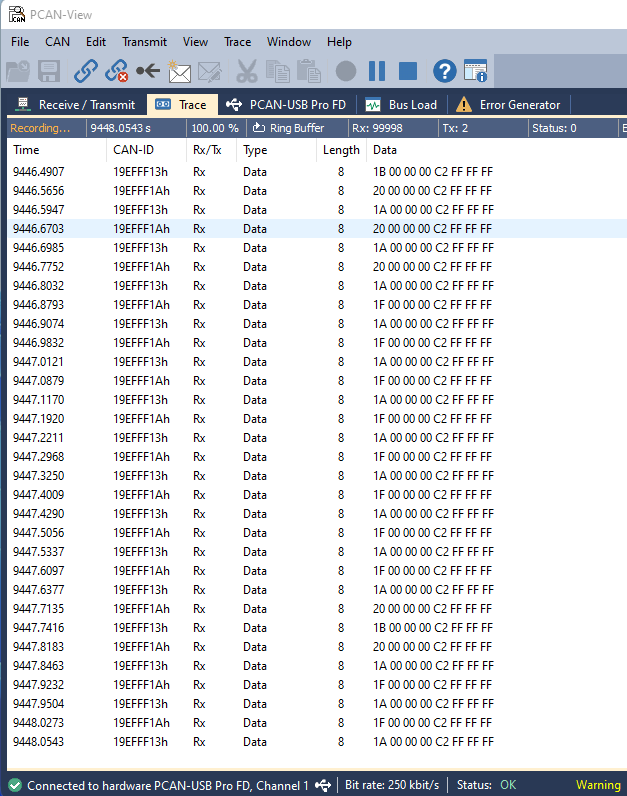Select the trace row at 9446.6703
Viewport: 627px width, 796px height.
200,229
